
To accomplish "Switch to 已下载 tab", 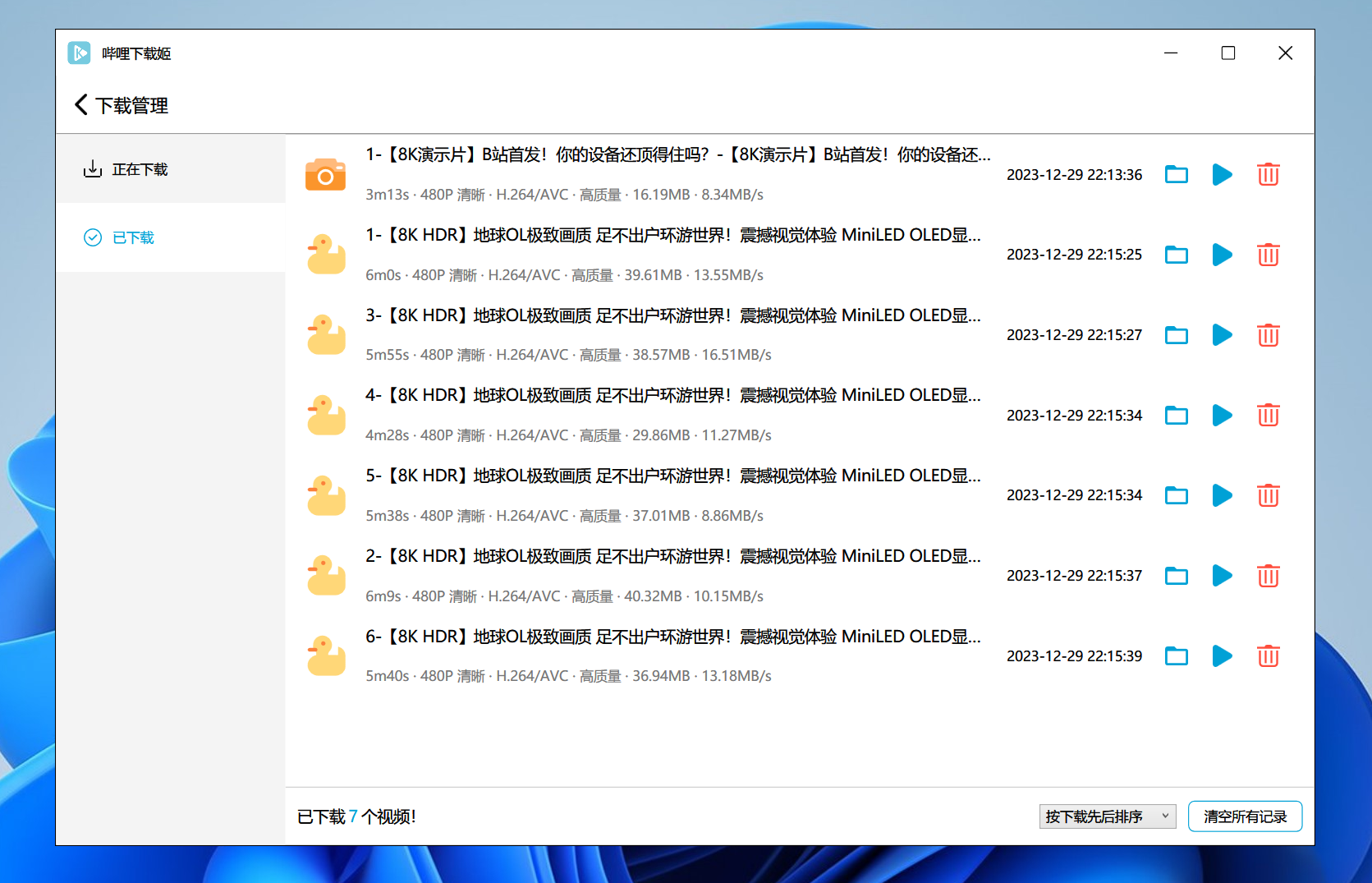I will click(x=171, y=237).
